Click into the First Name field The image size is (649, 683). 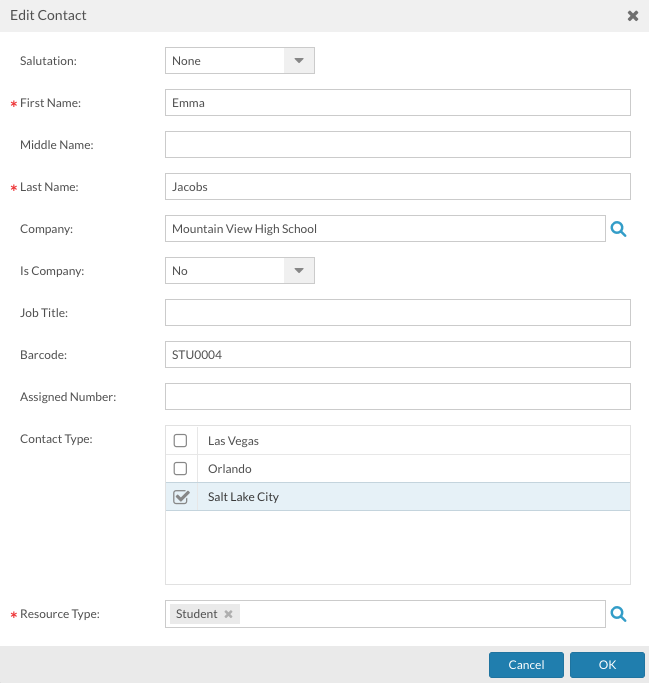click(x=397, y=103)
